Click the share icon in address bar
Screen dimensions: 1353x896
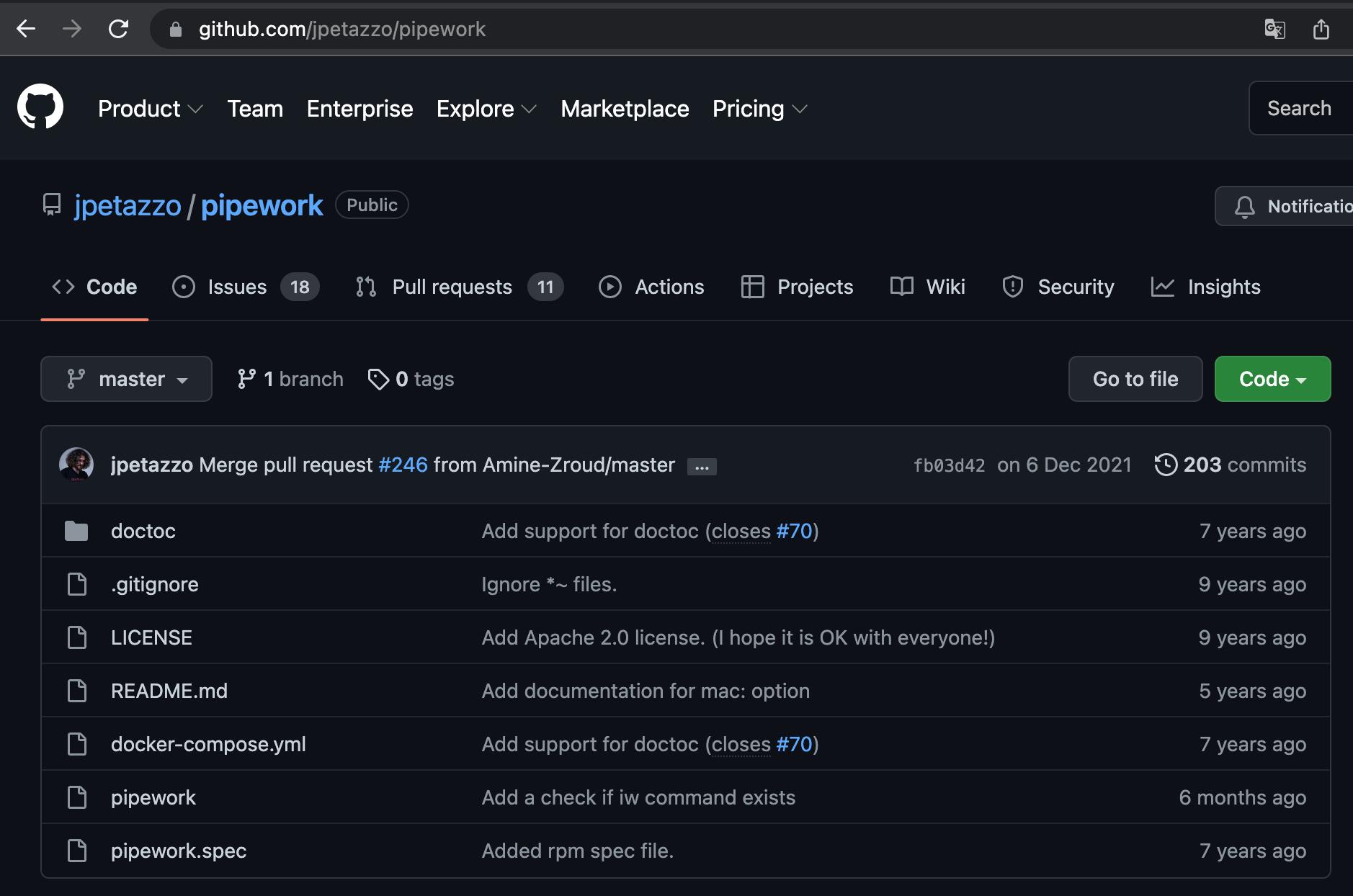click(x=1321, y=29)
